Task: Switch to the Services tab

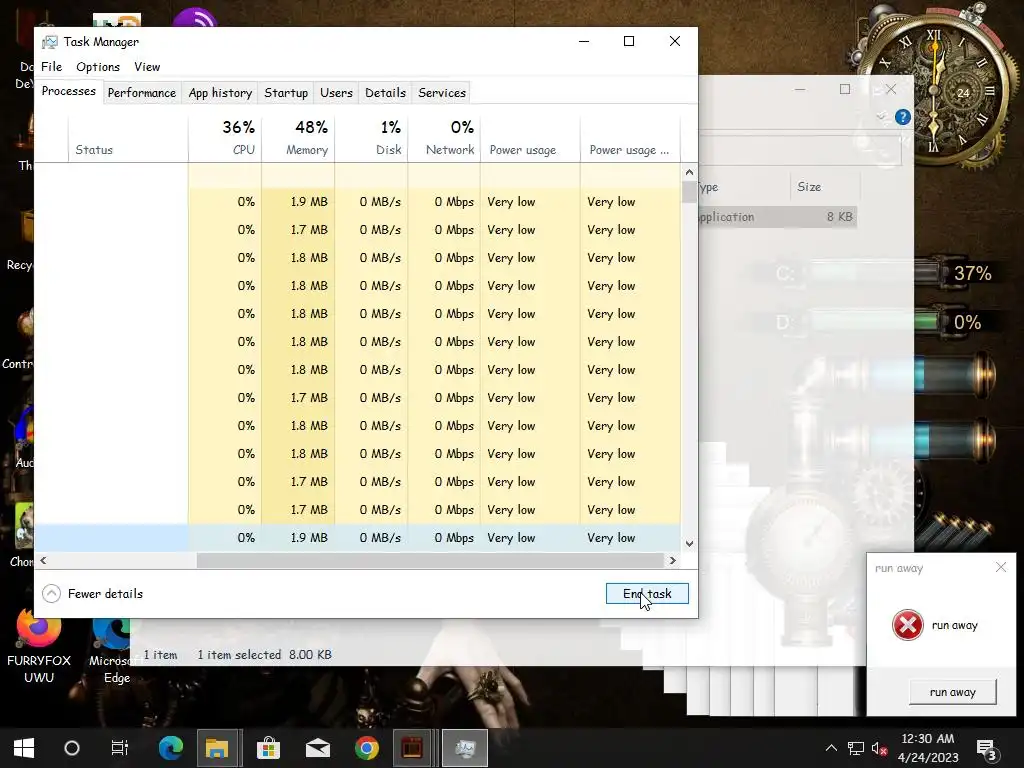Action: (x=442, y=93)
